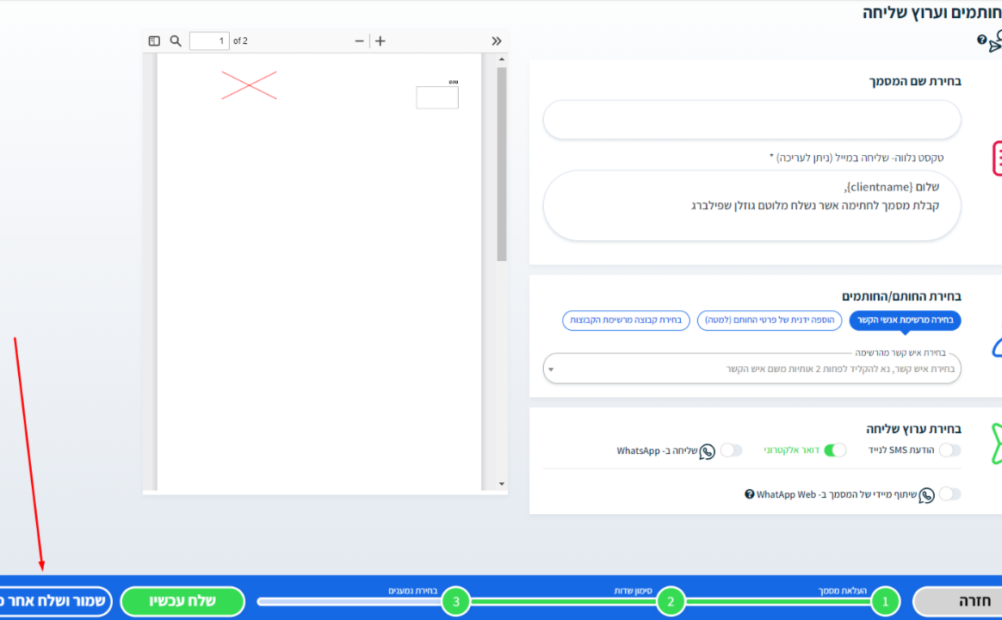This screenshot has height=620, width=1002.
Task: Enable the SMS notification toggle
Action: [949, 451]
